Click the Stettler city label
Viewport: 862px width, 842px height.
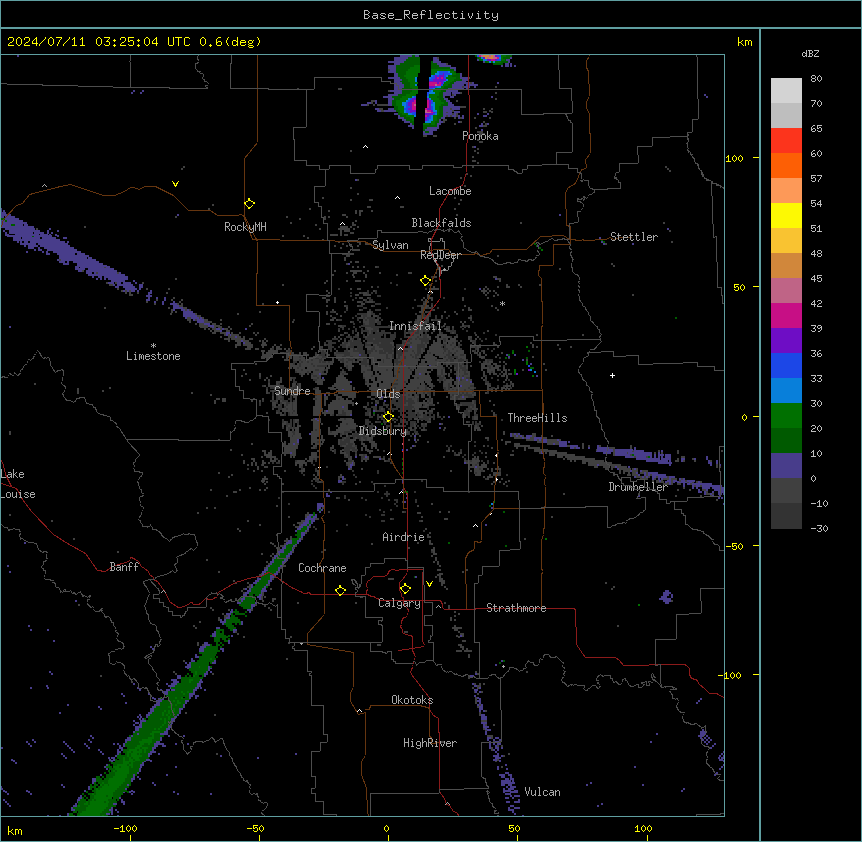pos(634,237)
